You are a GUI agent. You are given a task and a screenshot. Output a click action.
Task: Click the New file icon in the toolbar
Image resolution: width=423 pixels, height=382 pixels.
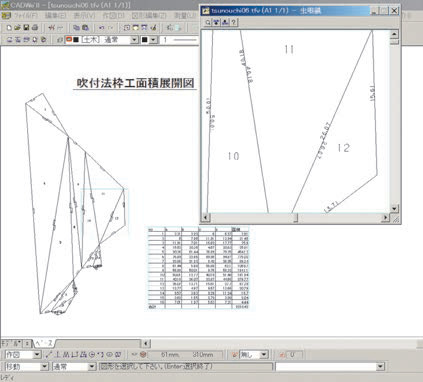click(x=9, y=28)
